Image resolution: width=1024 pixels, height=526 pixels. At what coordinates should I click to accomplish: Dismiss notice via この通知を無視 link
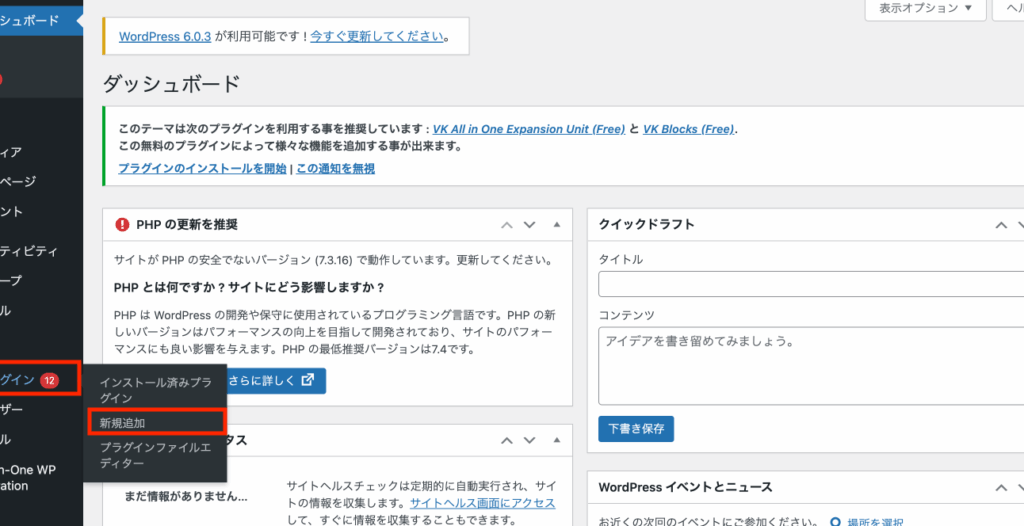[335, 169]
